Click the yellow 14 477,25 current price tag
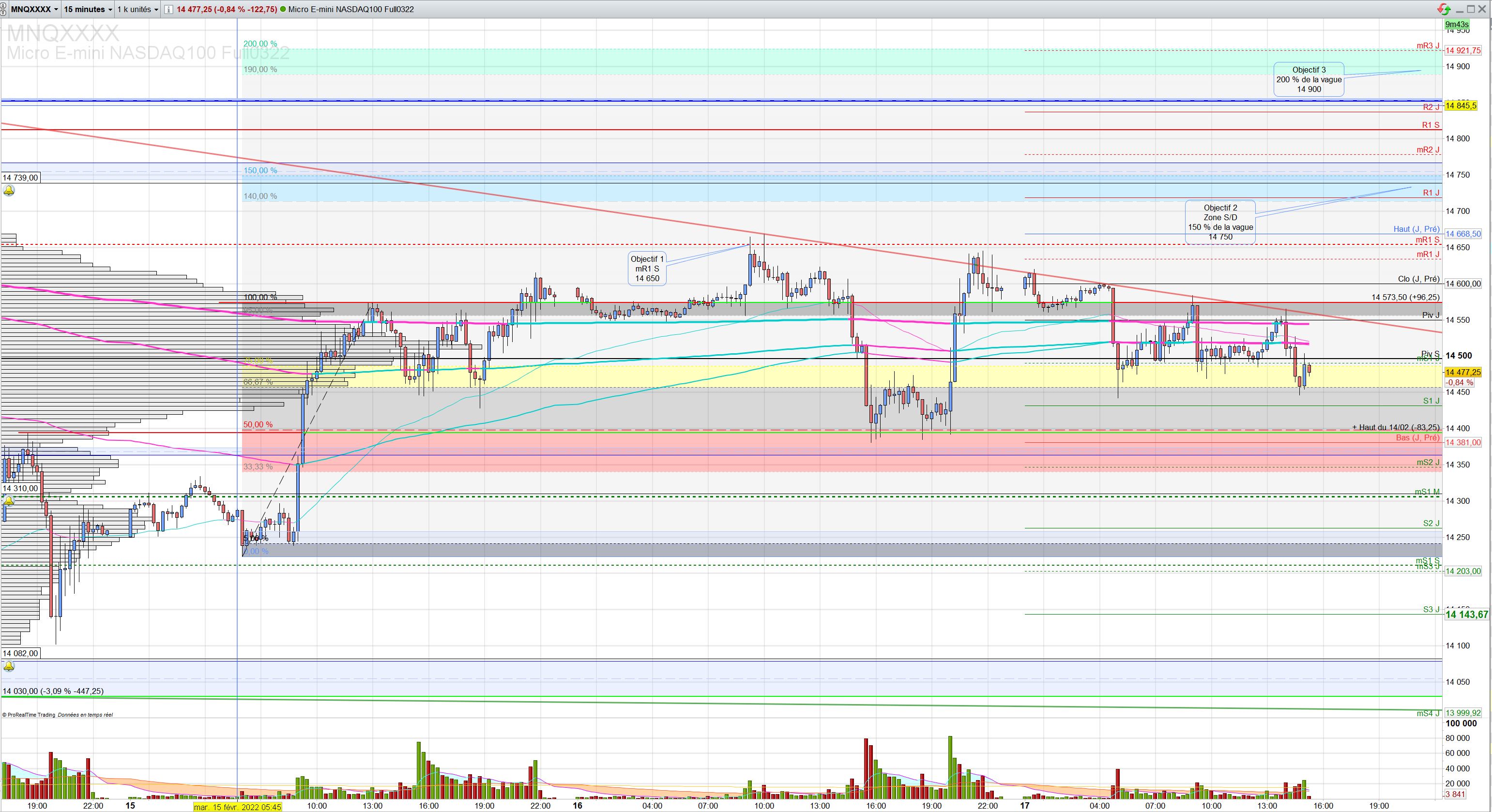This screenshot has width=1492, height=812. pyautogui.click(x=1462, y=372)
